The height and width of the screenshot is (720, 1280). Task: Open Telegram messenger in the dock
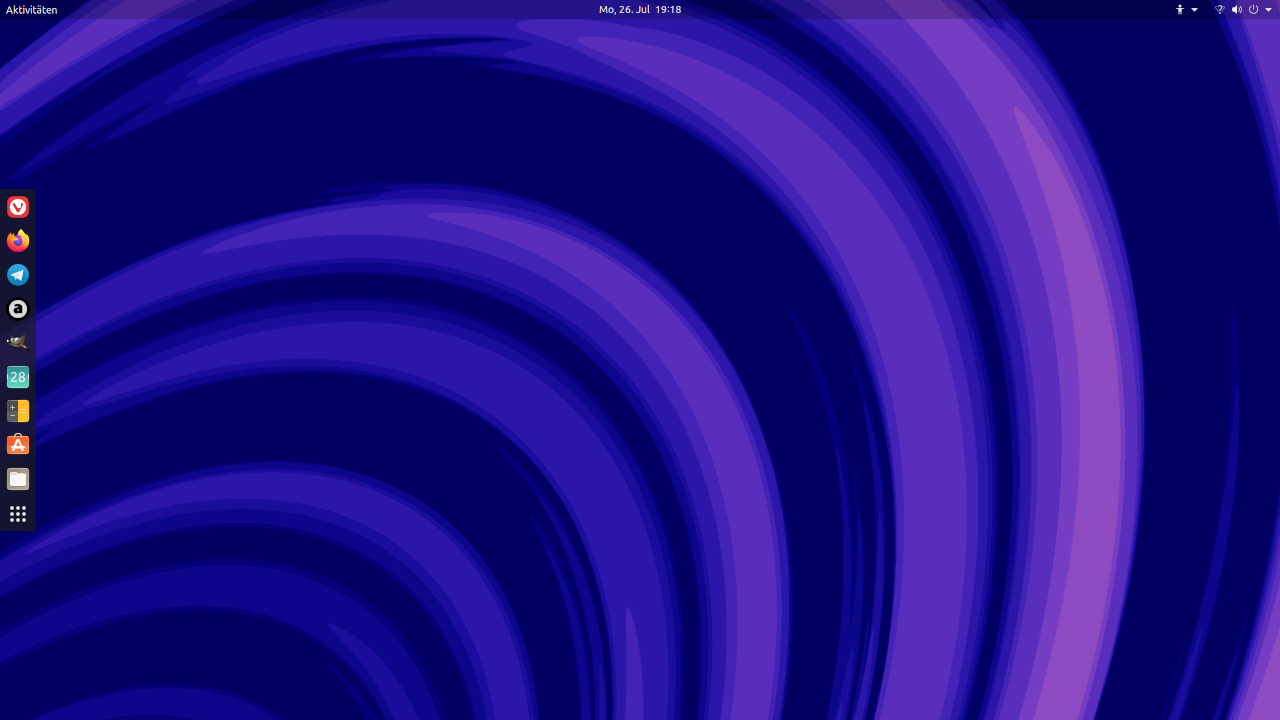(x=18, y=275)
